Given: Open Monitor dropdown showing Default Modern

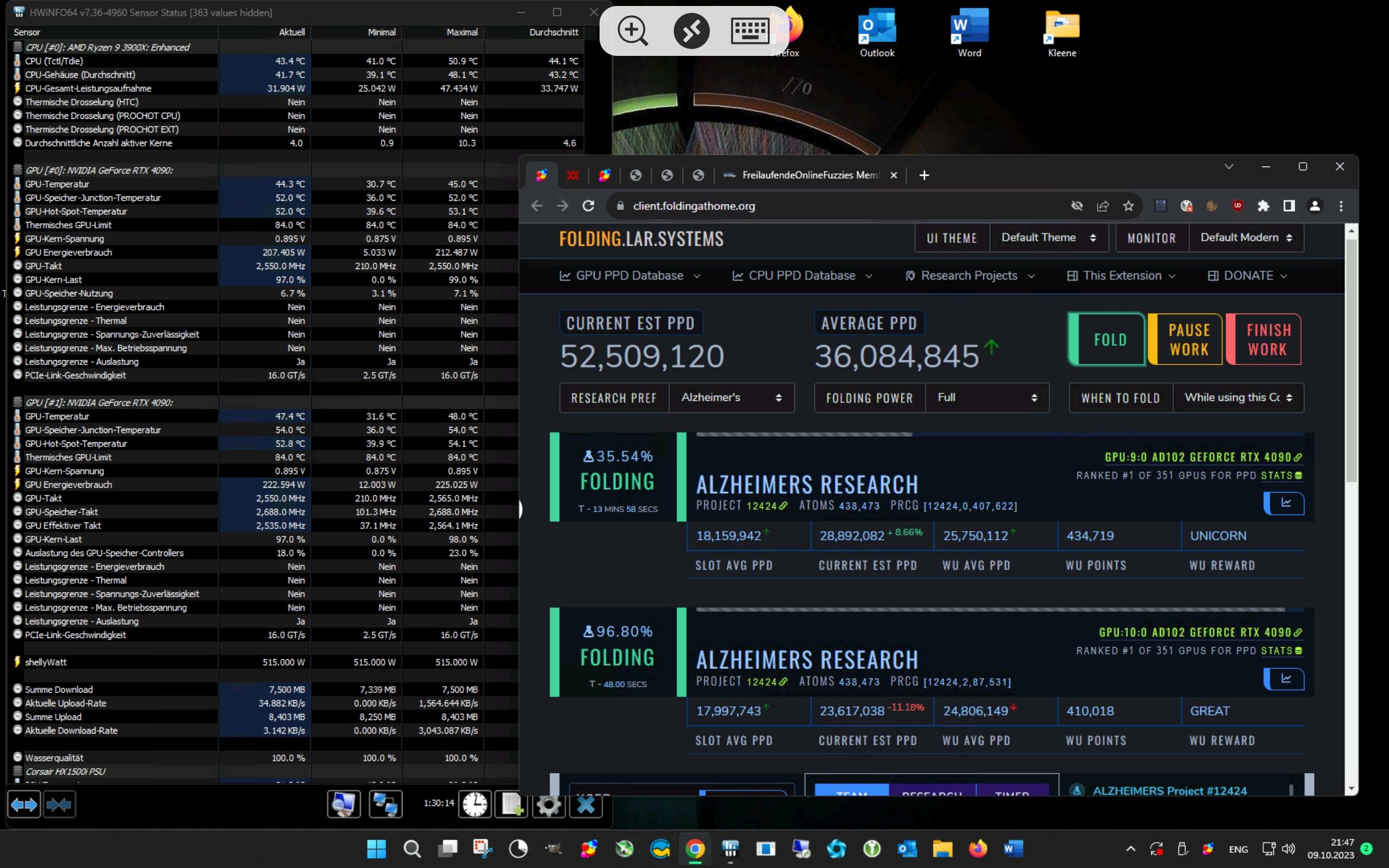Looking at the screenshot, I should pos(1246,238).
